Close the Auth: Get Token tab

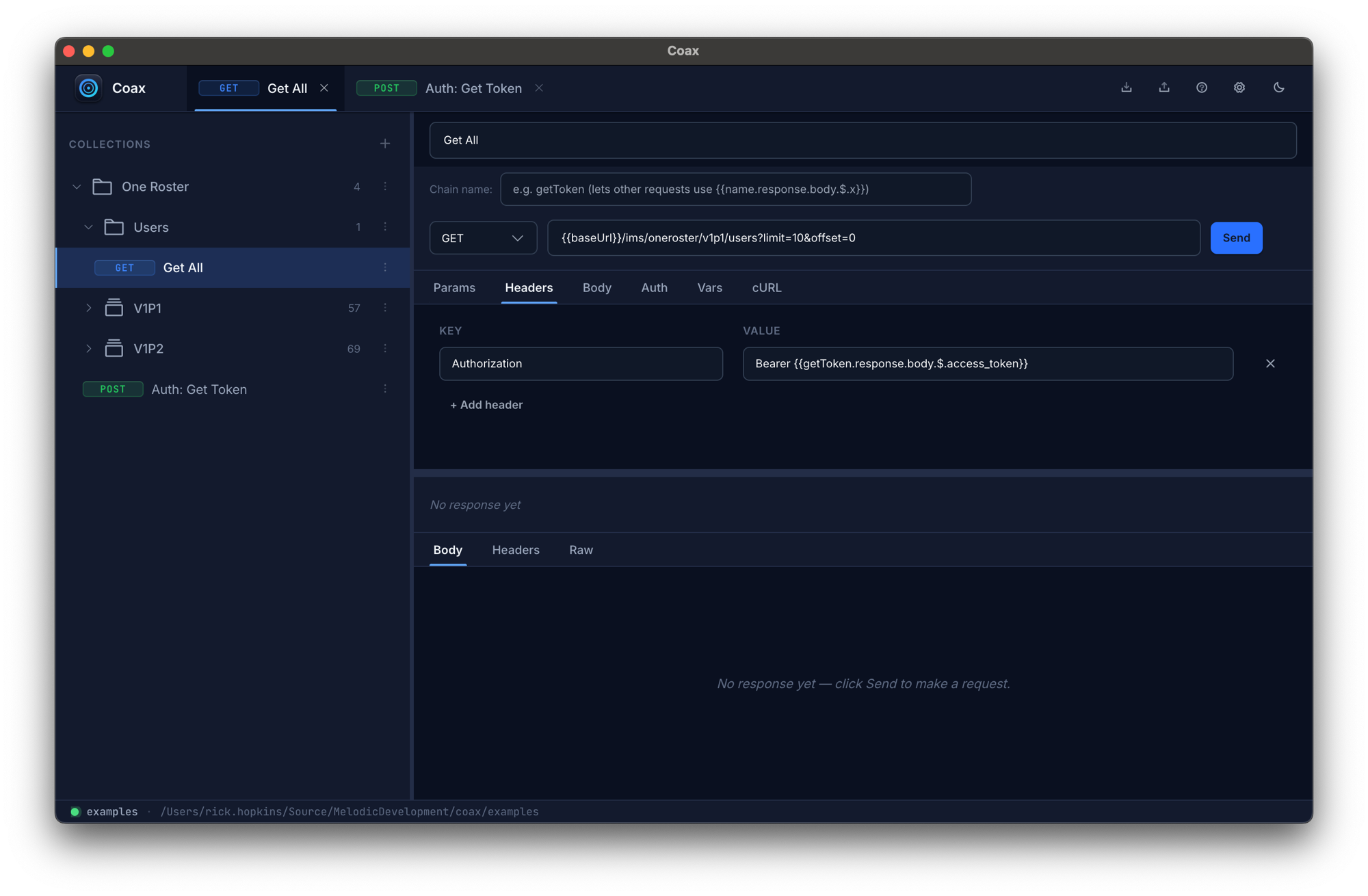[539, 88]
